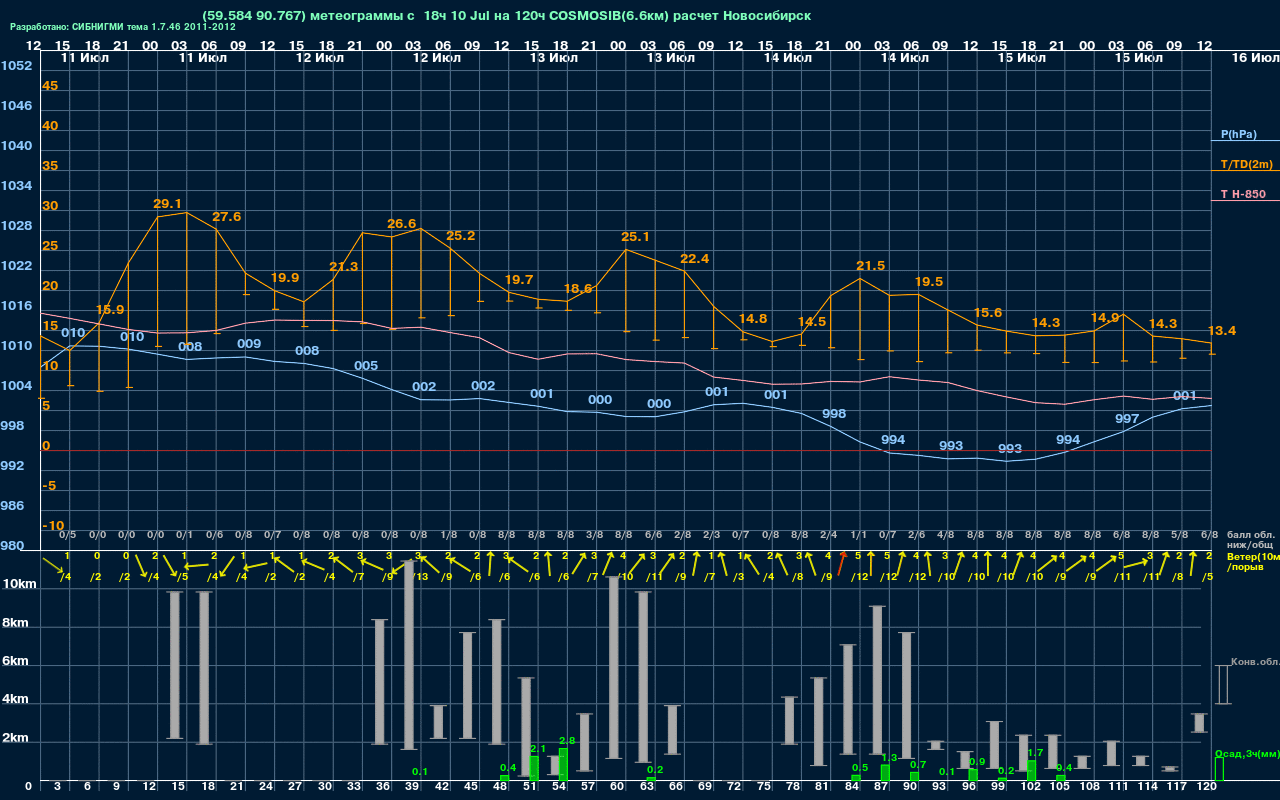Click the 27.6 temperature label
The image size is (1280, 800).
tap(226, 217)
